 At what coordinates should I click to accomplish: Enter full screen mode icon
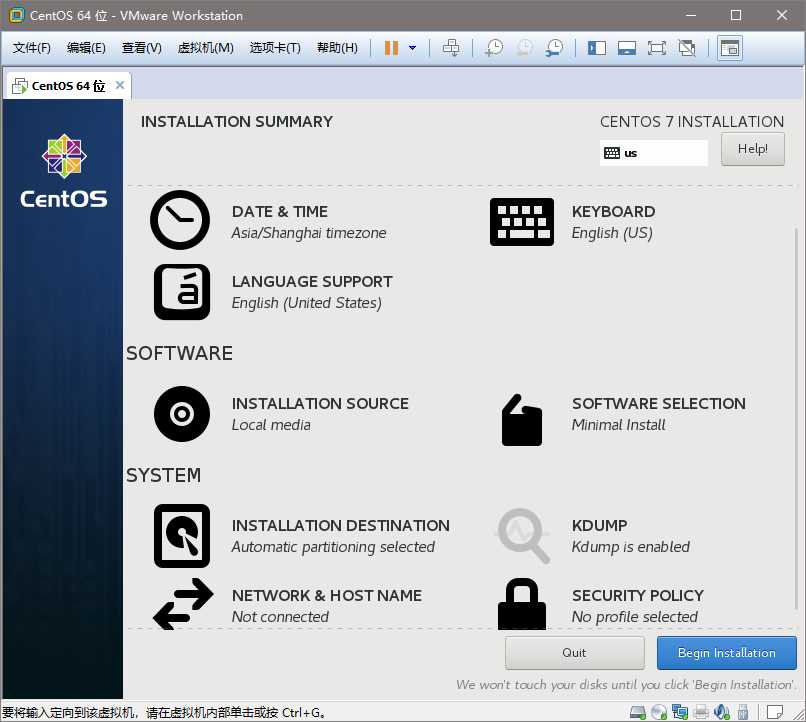pos(657,48)
